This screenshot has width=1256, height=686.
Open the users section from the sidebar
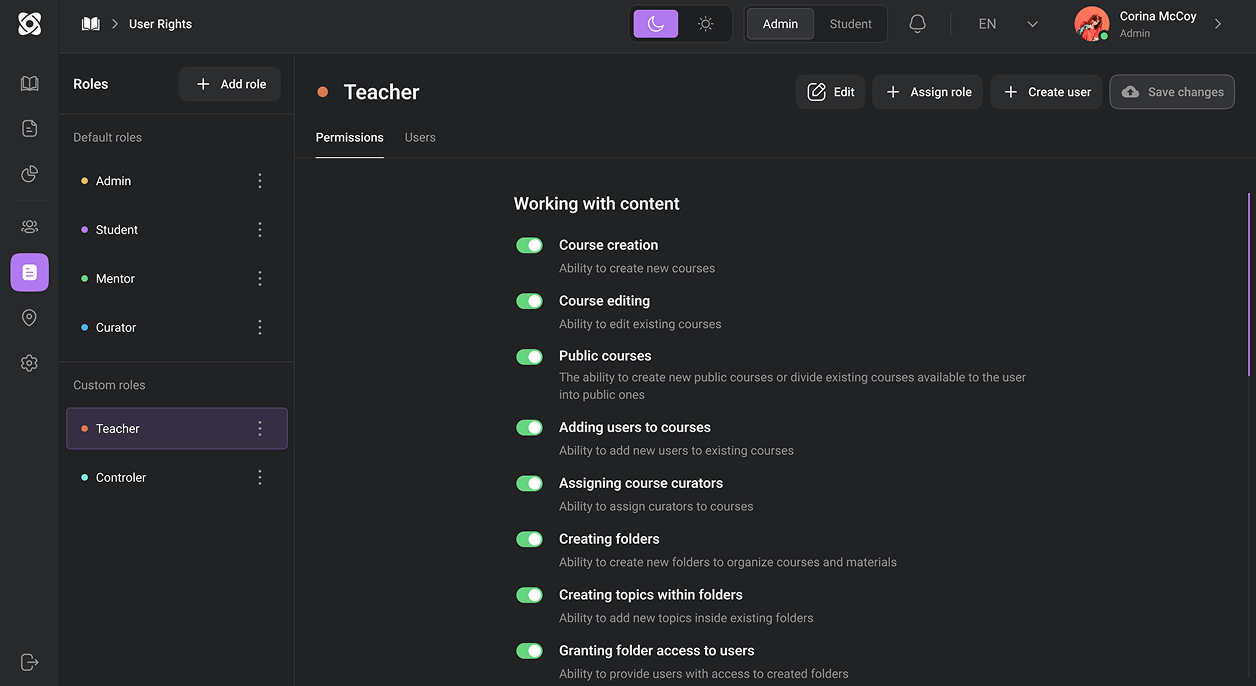click(x=29, y=226)
